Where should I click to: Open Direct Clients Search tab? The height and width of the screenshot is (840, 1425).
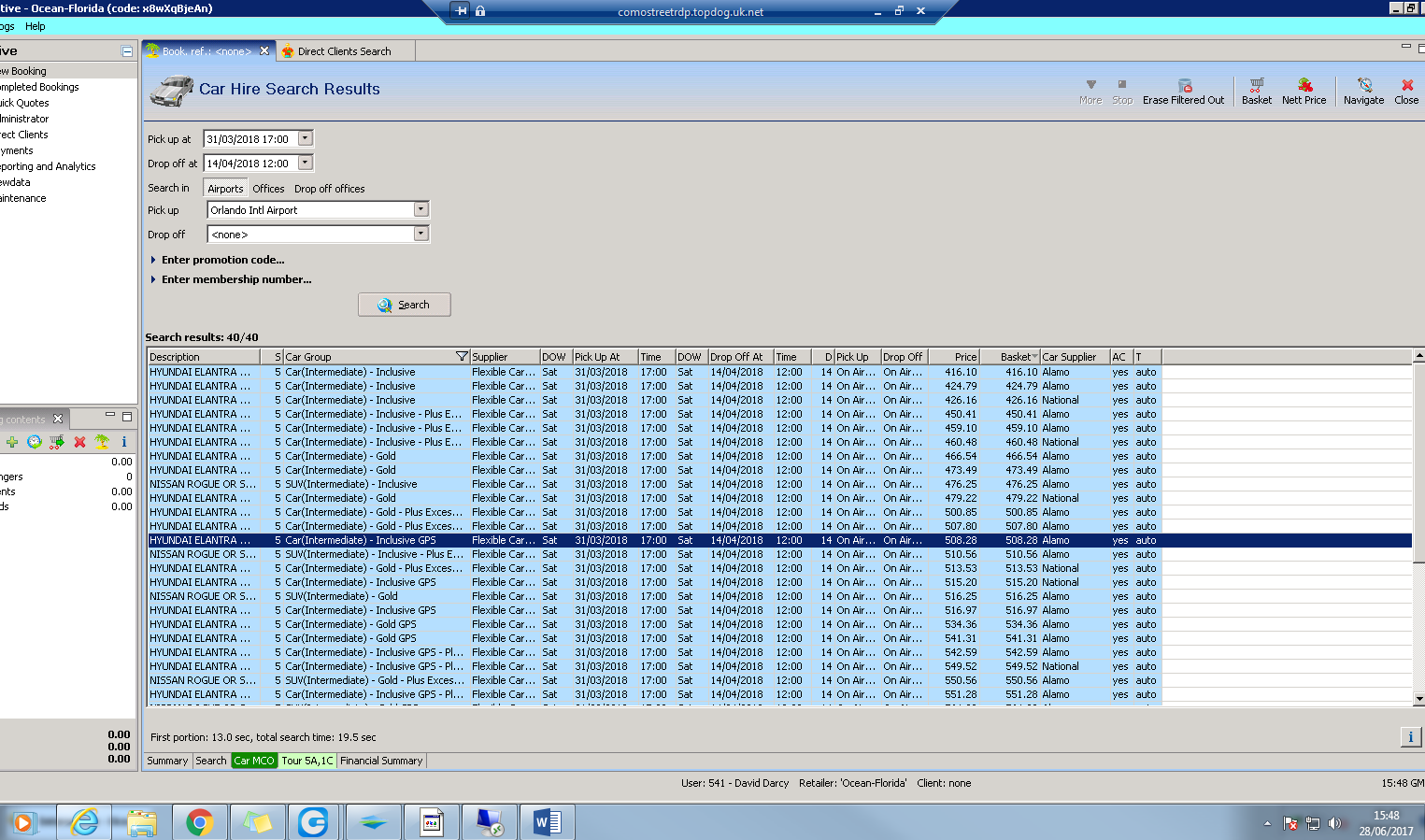coord(344,51)
